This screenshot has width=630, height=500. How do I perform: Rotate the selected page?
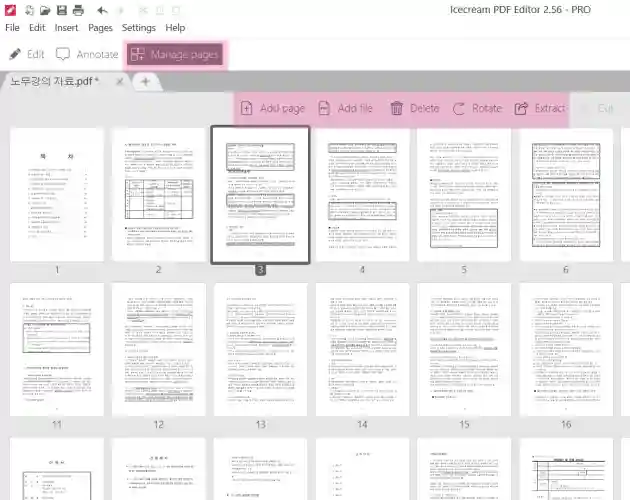click(477, 109)
